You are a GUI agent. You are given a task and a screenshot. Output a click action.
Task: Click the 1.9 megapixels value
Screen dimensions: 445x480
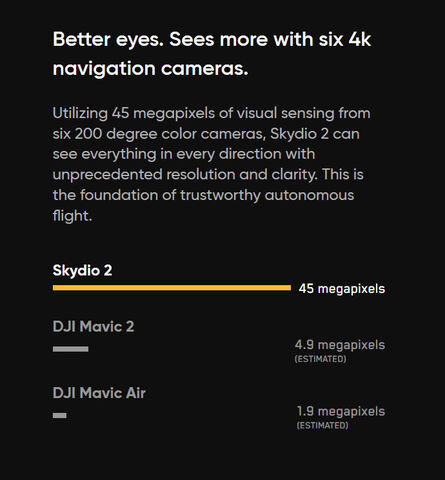coord(341,411)
